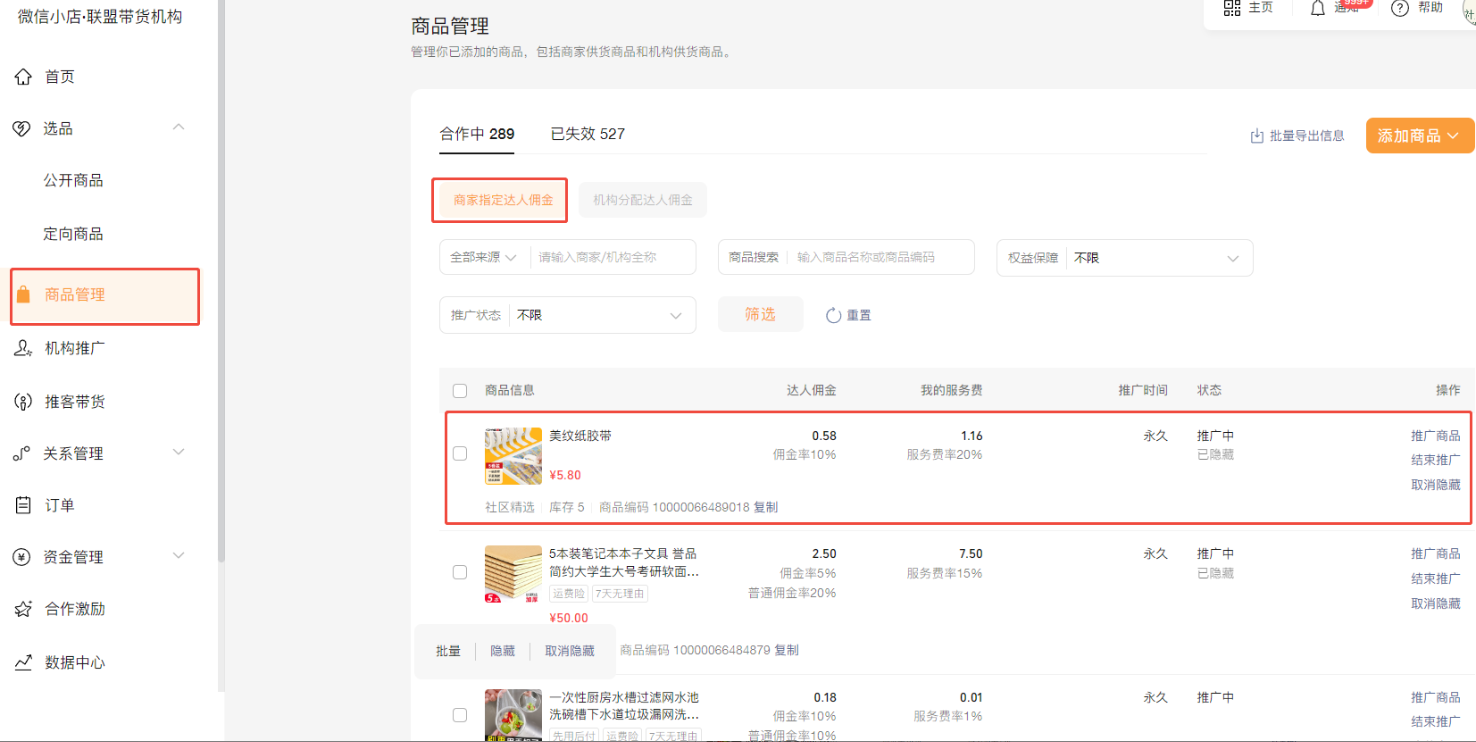
Task: Select the 机构分配达人佣金 tab
Action: (642, 200)
